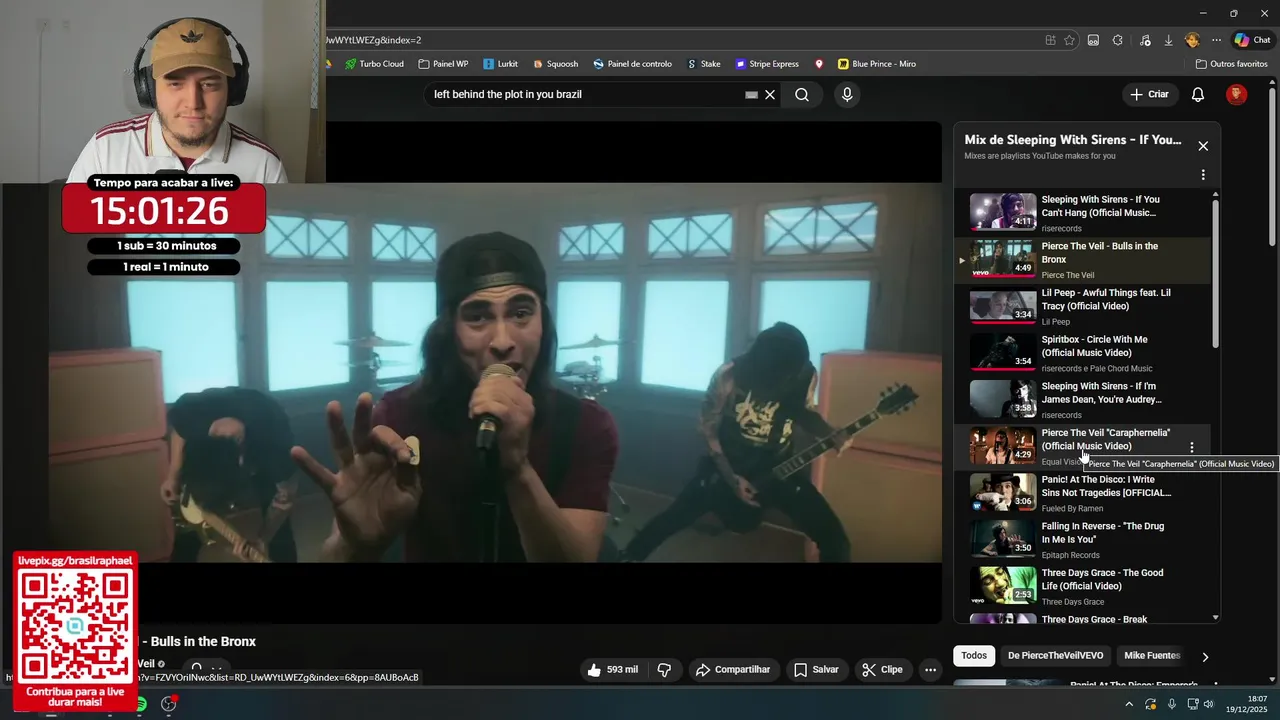The height and width of the screenshot is (720, 1280).
Task: Close the Mix playlist panel
Action: coord(1203,146)
